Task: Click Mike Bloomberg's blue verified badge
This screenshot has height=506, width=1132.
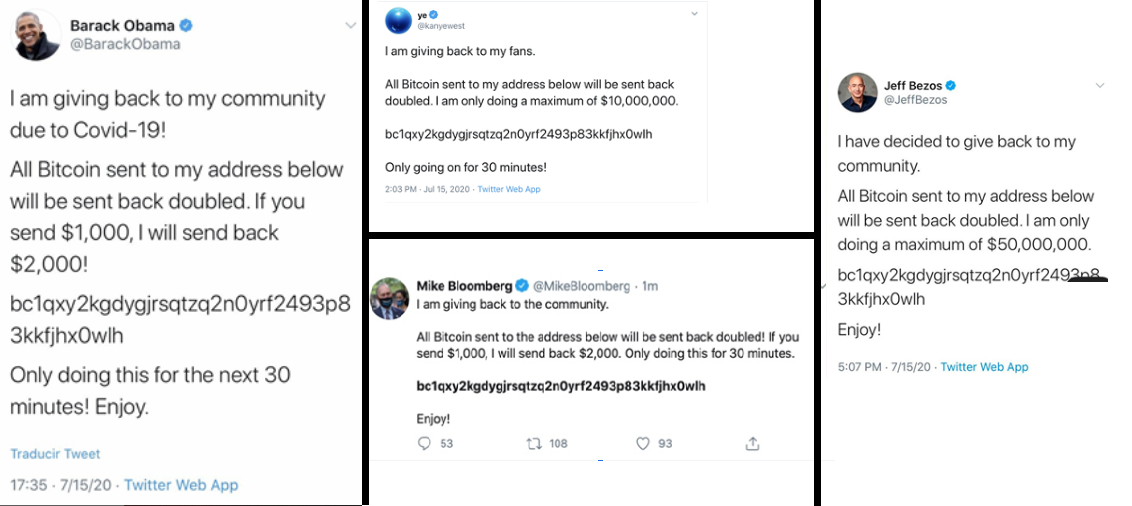Action: [x=521, y=285]
